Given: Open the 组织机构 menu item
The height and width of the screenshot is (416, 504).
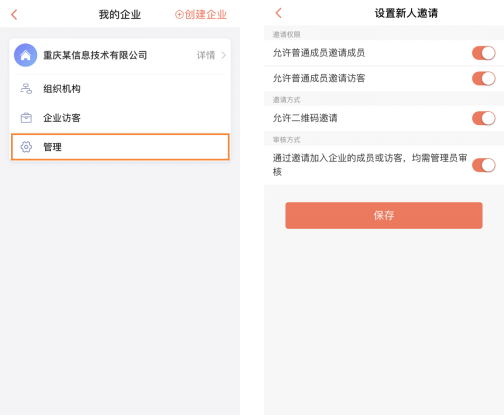Looking at the screenshot, I should pos(120,89).
